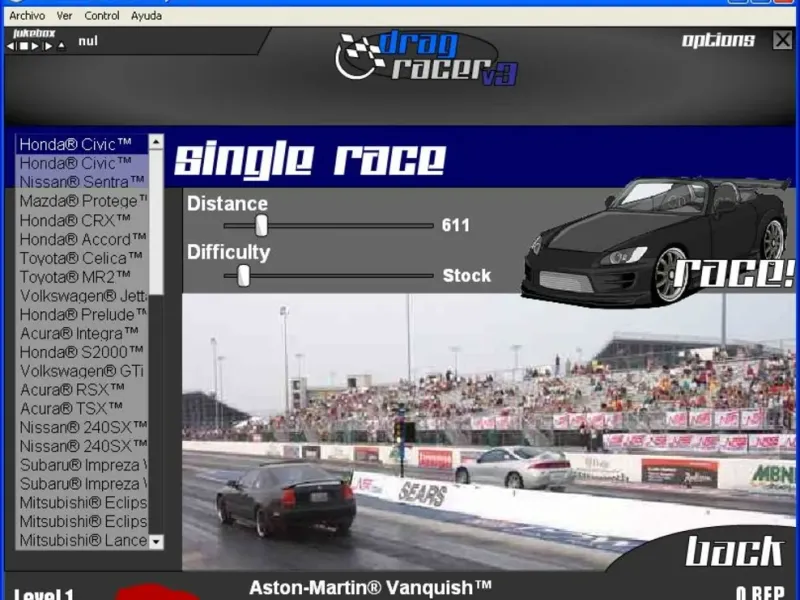Play the jukebox music

tap(35, 46)
